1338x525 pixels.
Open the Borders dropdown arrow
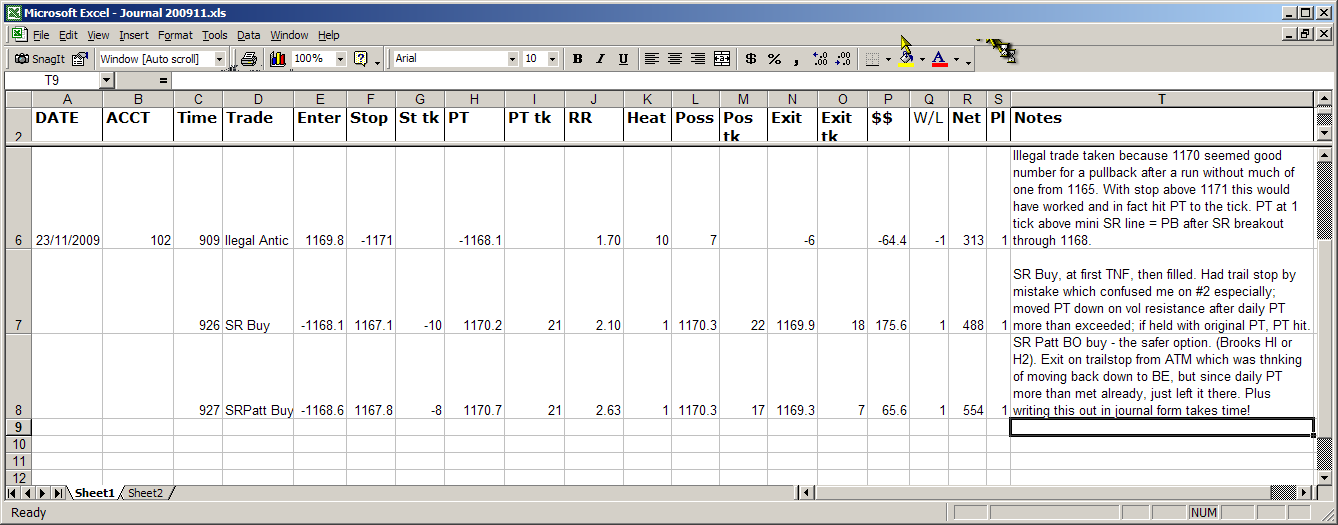point(888,60)
